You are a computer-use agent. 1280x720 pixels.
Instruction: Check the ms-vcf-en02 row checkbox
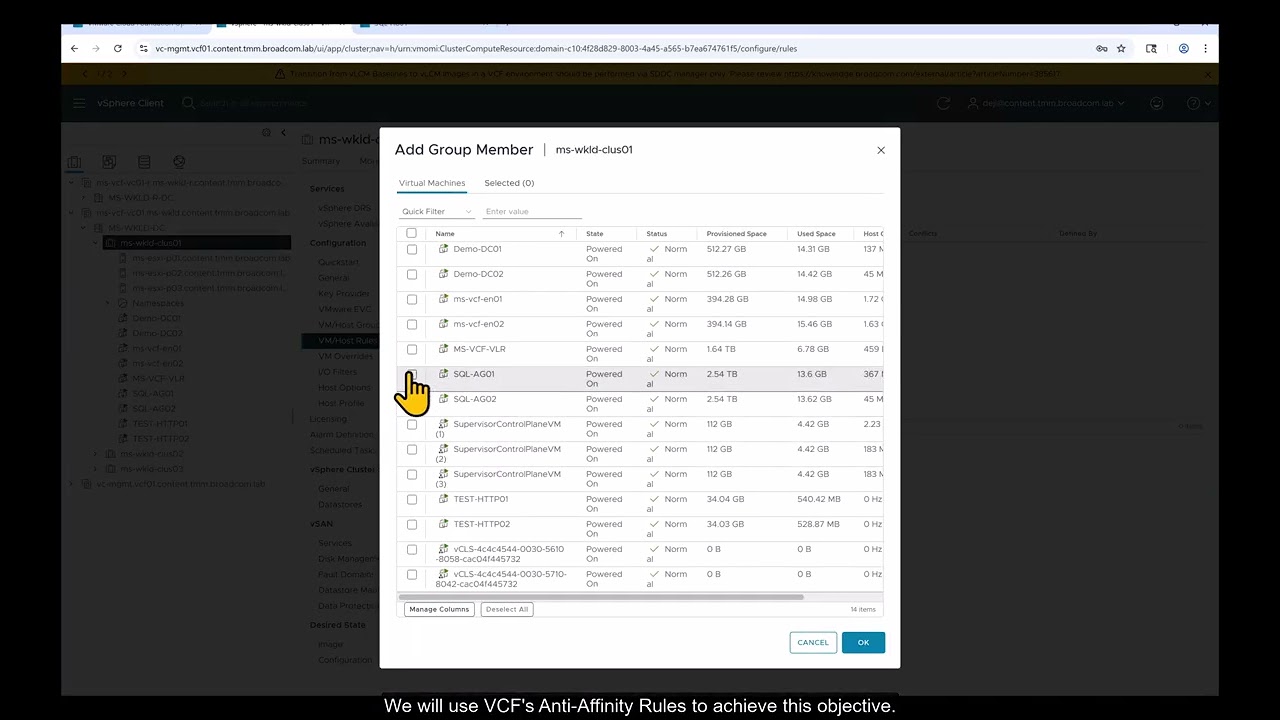(412, 324)
